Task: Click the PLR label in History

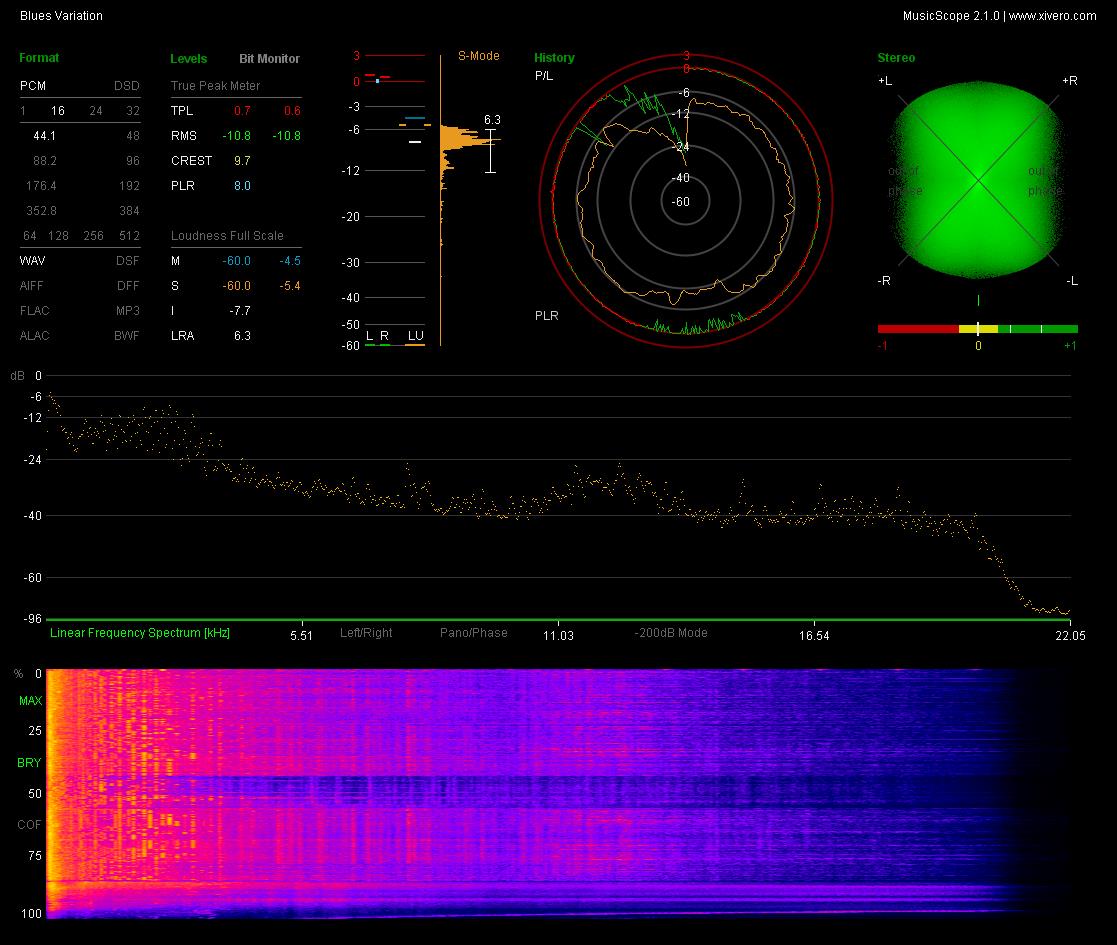Action: [x=547, y=315]
